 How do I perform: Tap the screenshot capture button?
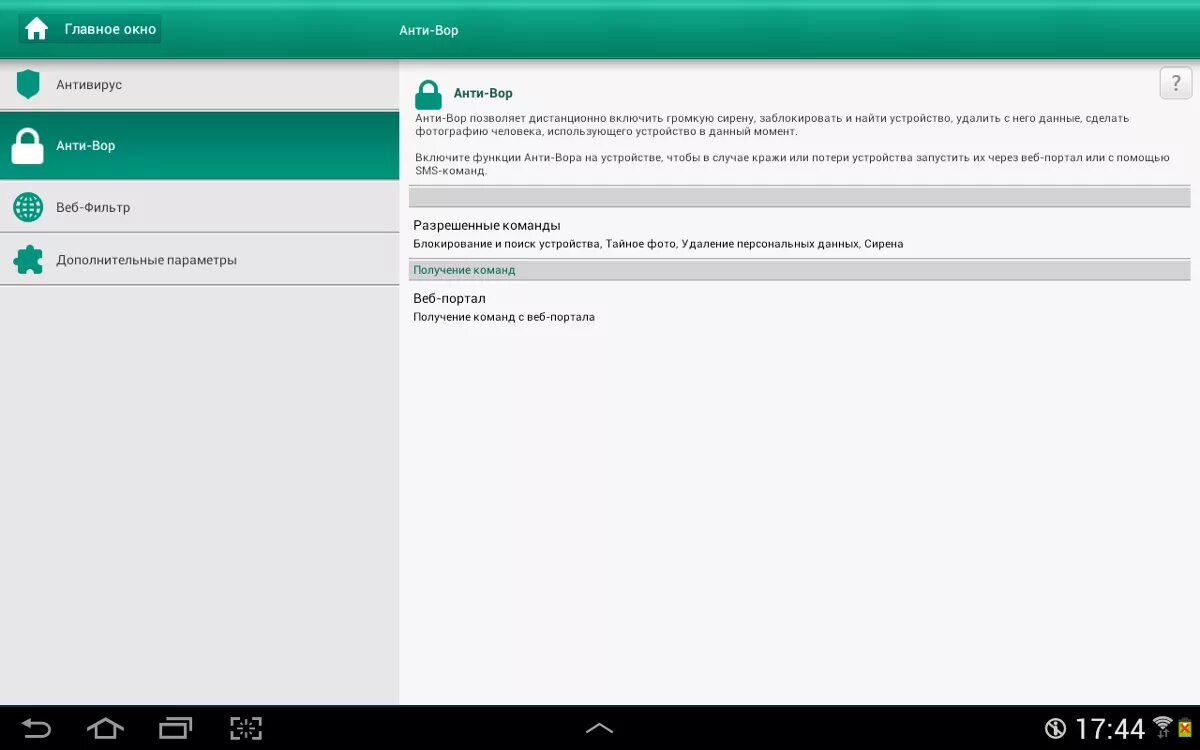pyautogui.click(x=245, y=728)
